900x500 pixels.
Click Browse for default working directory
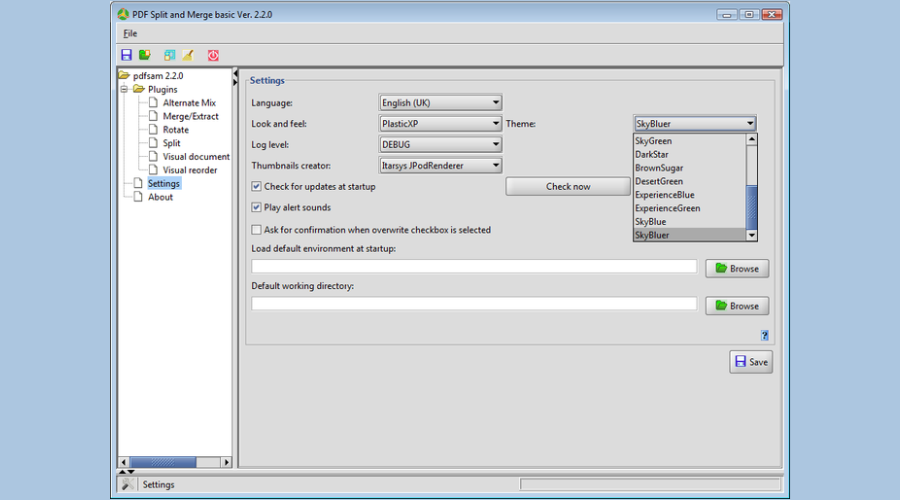[737, 306]
